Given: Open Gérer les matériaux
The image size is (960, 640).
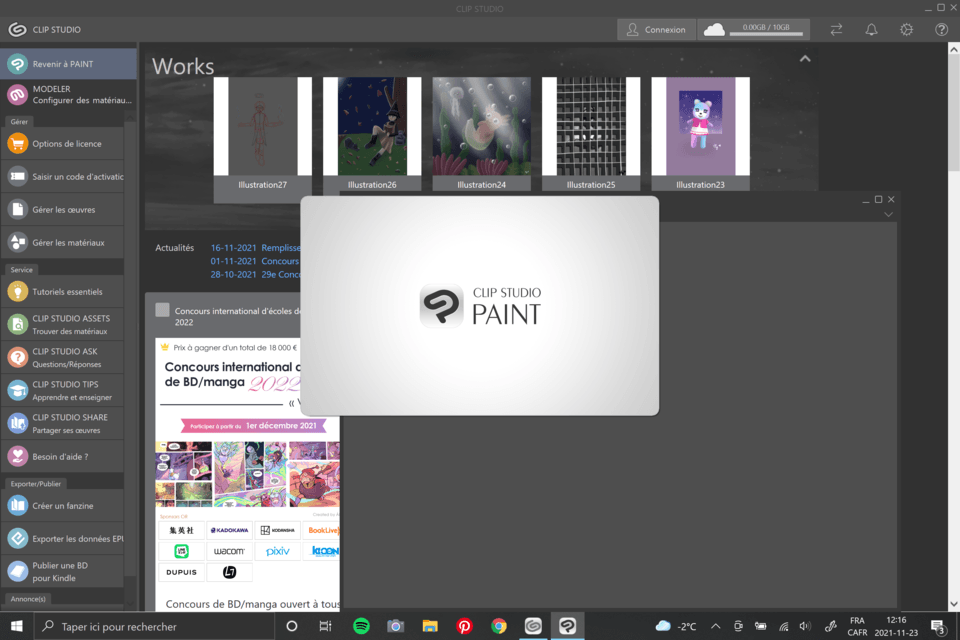Looking at the screenshot, I should (62, 243).
